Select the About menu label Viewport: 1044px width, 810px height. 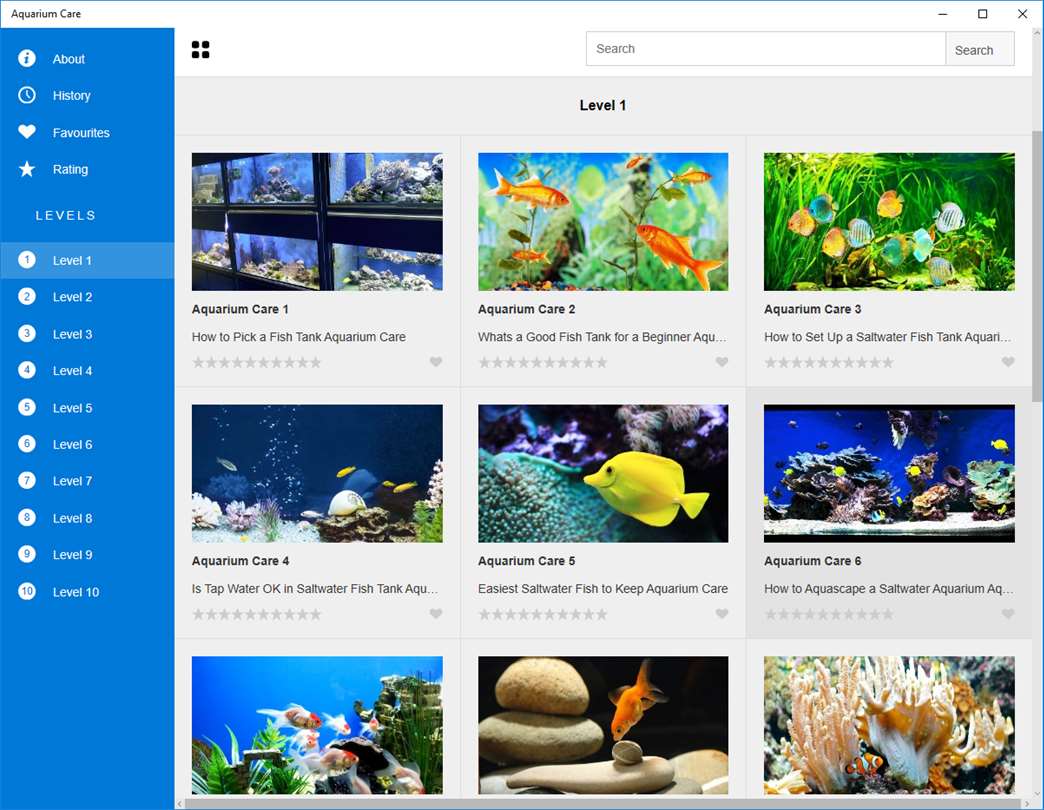69,59
